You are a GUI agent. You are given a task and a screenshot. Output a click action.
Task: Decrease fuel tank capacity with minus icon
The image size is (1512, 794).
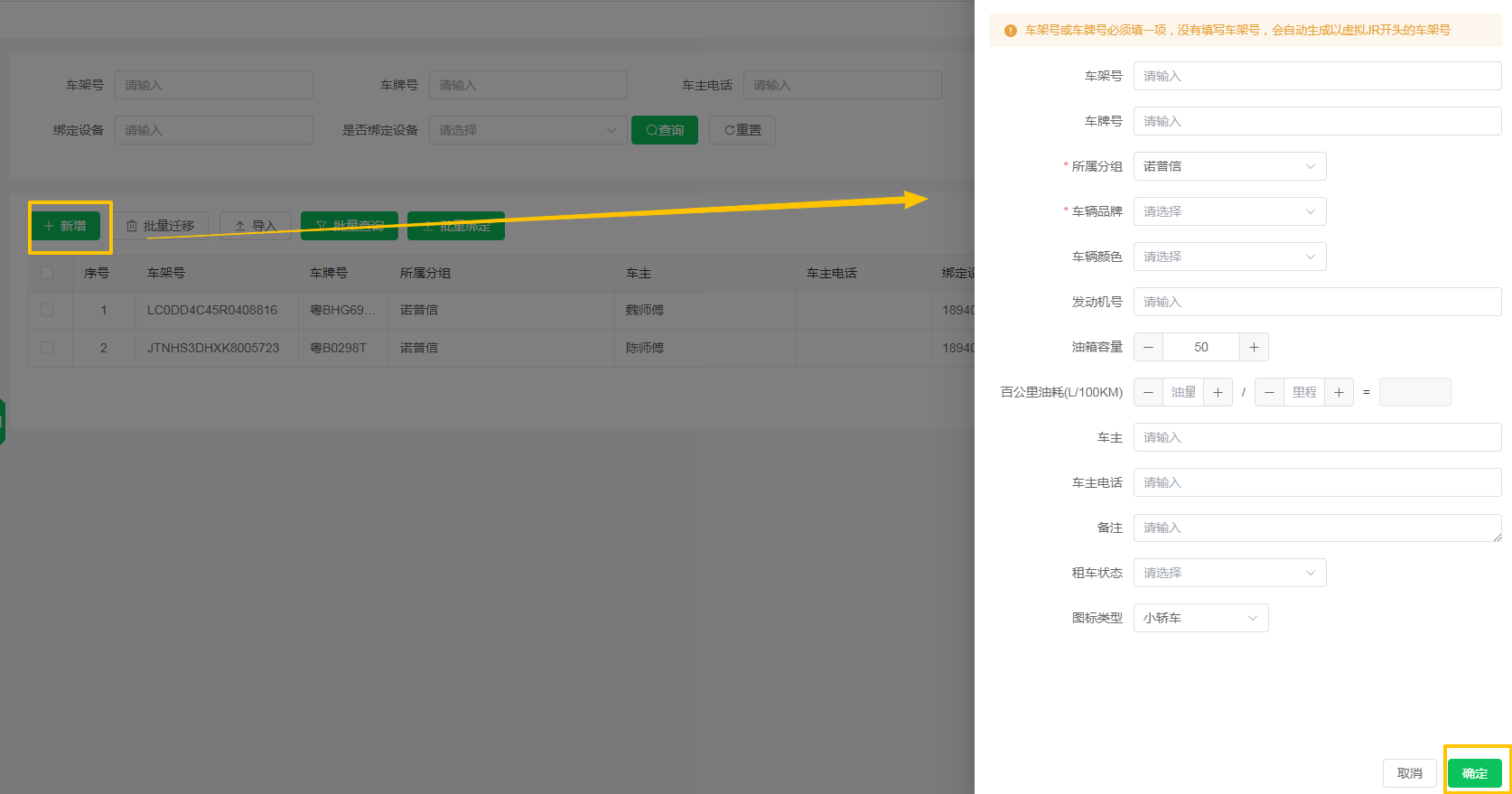click(1148, 347)
